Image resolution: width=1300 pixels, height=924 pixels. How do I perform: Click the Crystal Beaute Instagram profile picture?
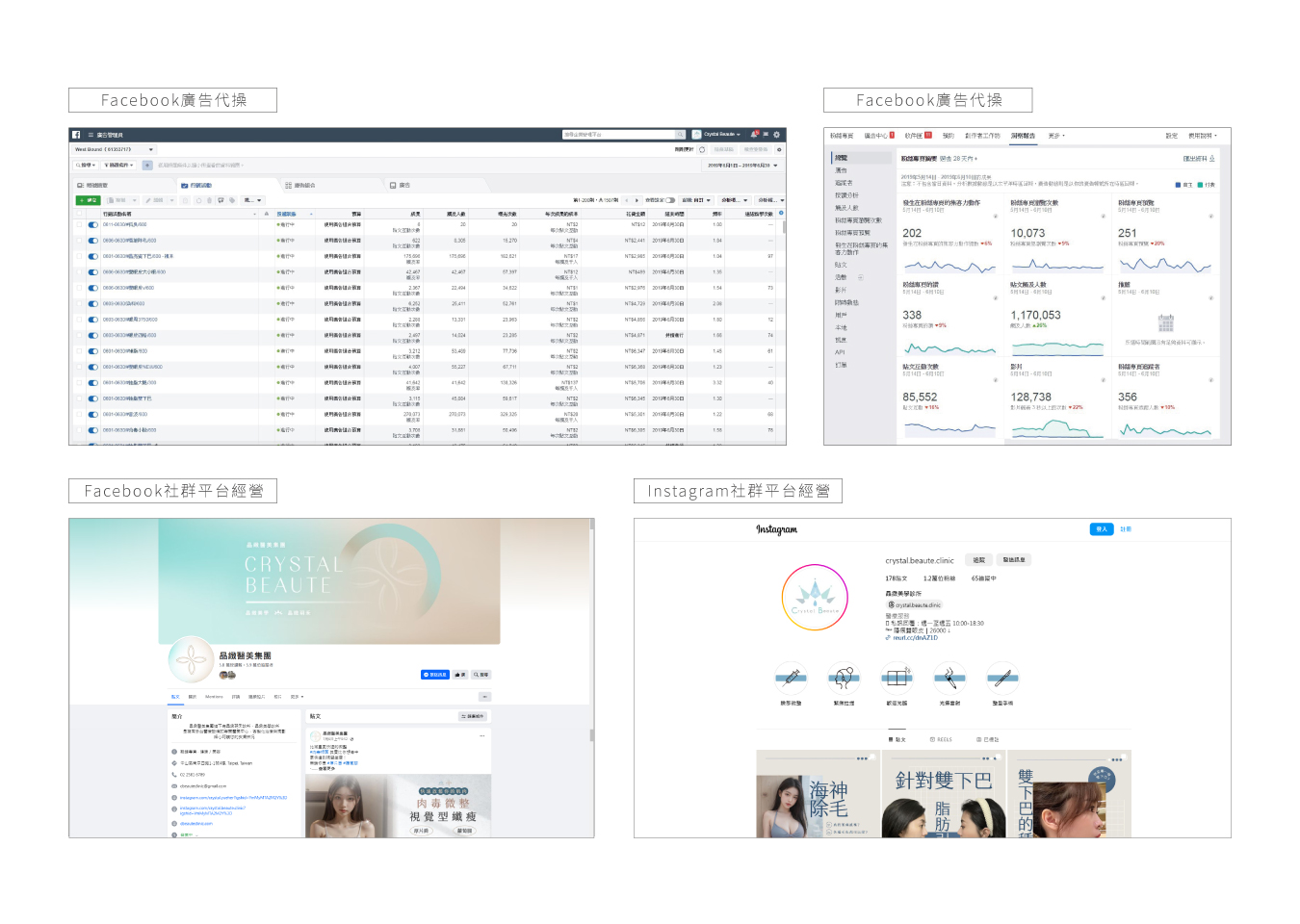click(815, 598)
